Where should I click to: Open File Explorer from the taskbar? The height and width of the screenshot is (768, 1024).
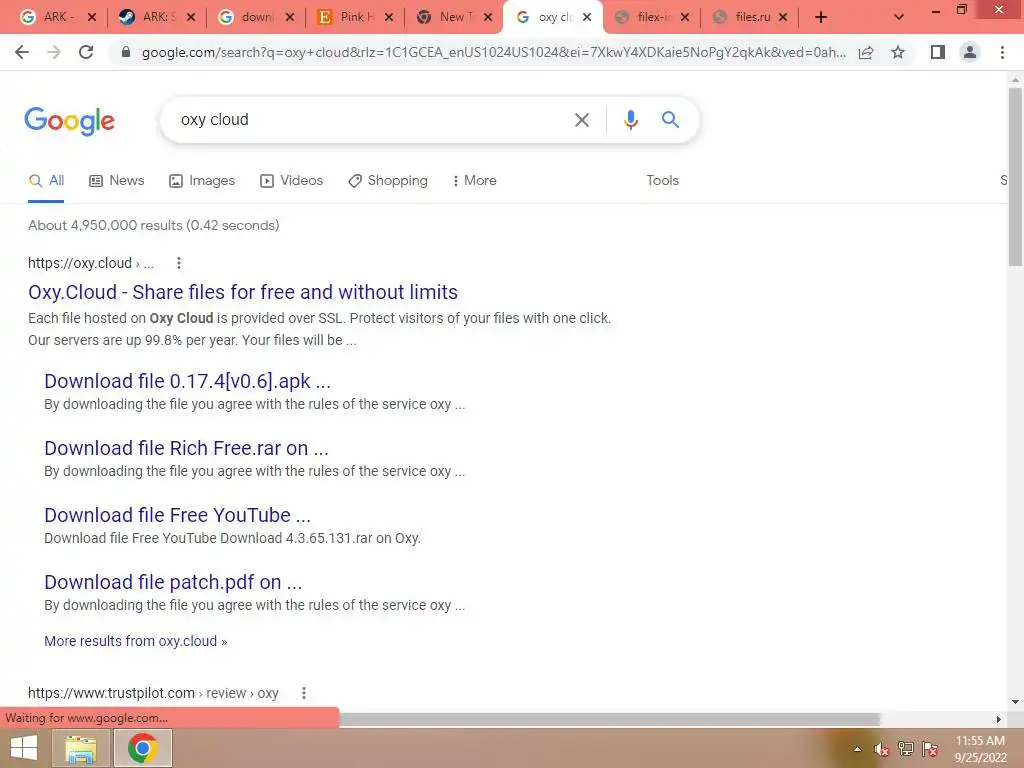coord(81,748)
